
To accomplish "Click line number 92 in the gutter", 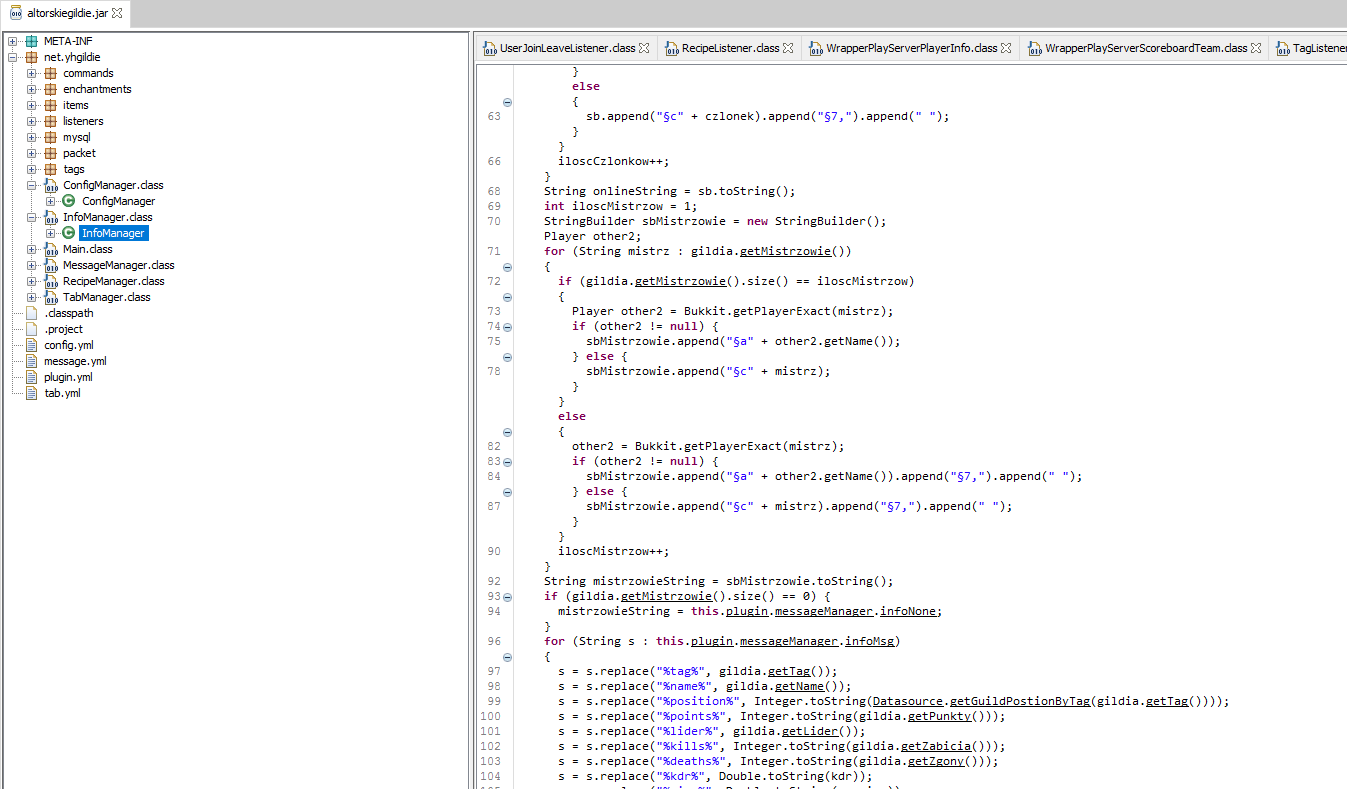I will pyautogui.click(x=494, y=581).
